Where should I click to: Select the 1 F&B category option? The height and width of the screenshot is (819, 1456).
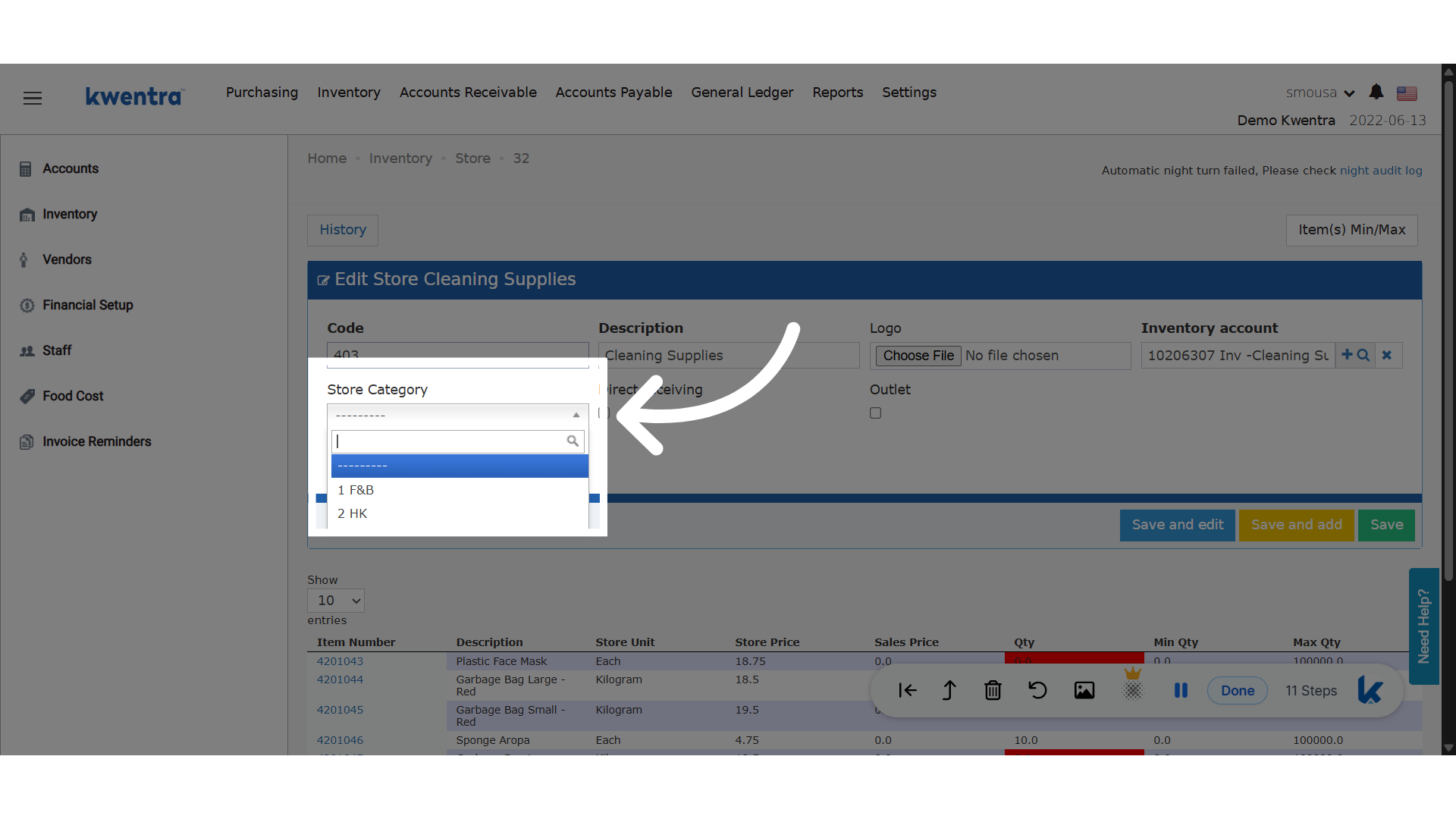click(x=460, y=490)
